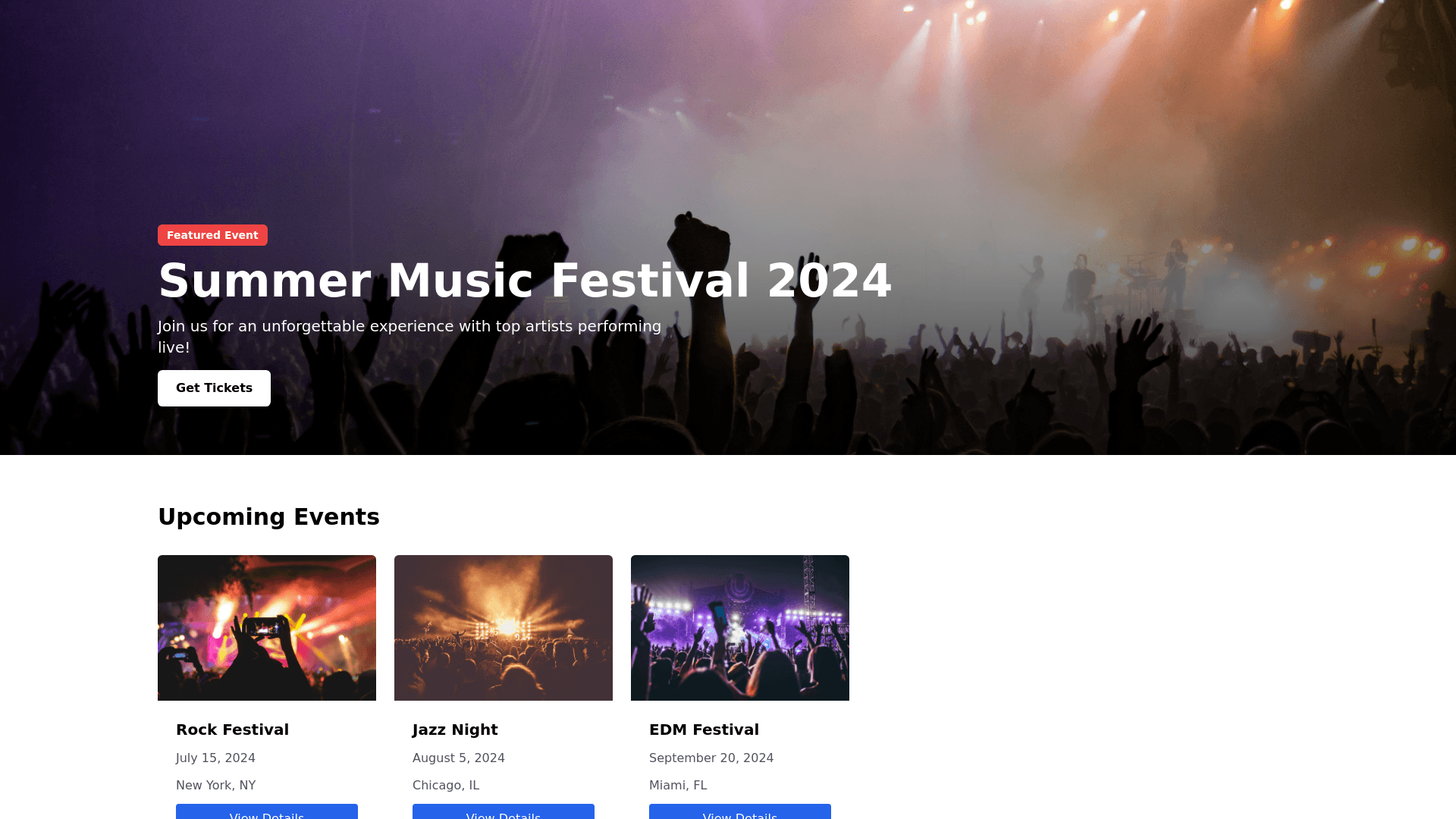This screenshot has width=1456, height=819.
Task: Open the EDM Festival concert thumbnail
Action: [x=740, y=628]
